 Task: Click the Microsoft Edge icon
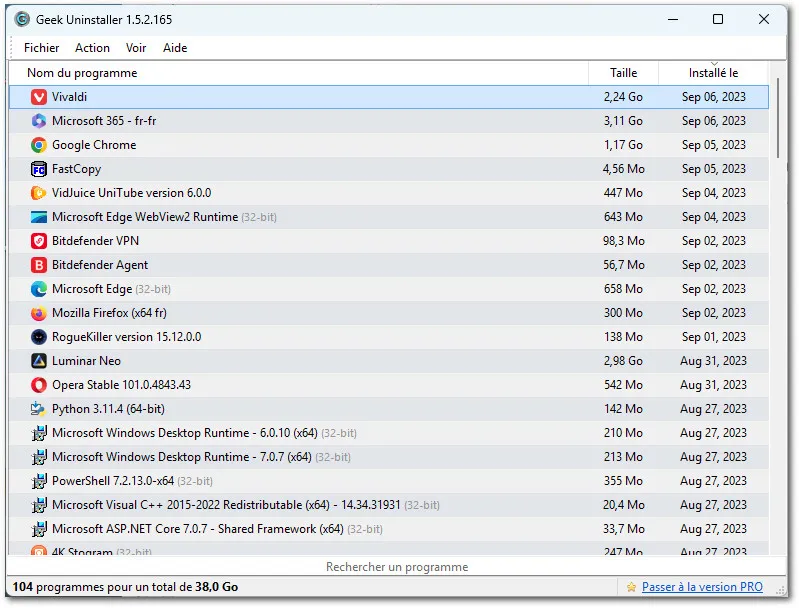(39, 289)
